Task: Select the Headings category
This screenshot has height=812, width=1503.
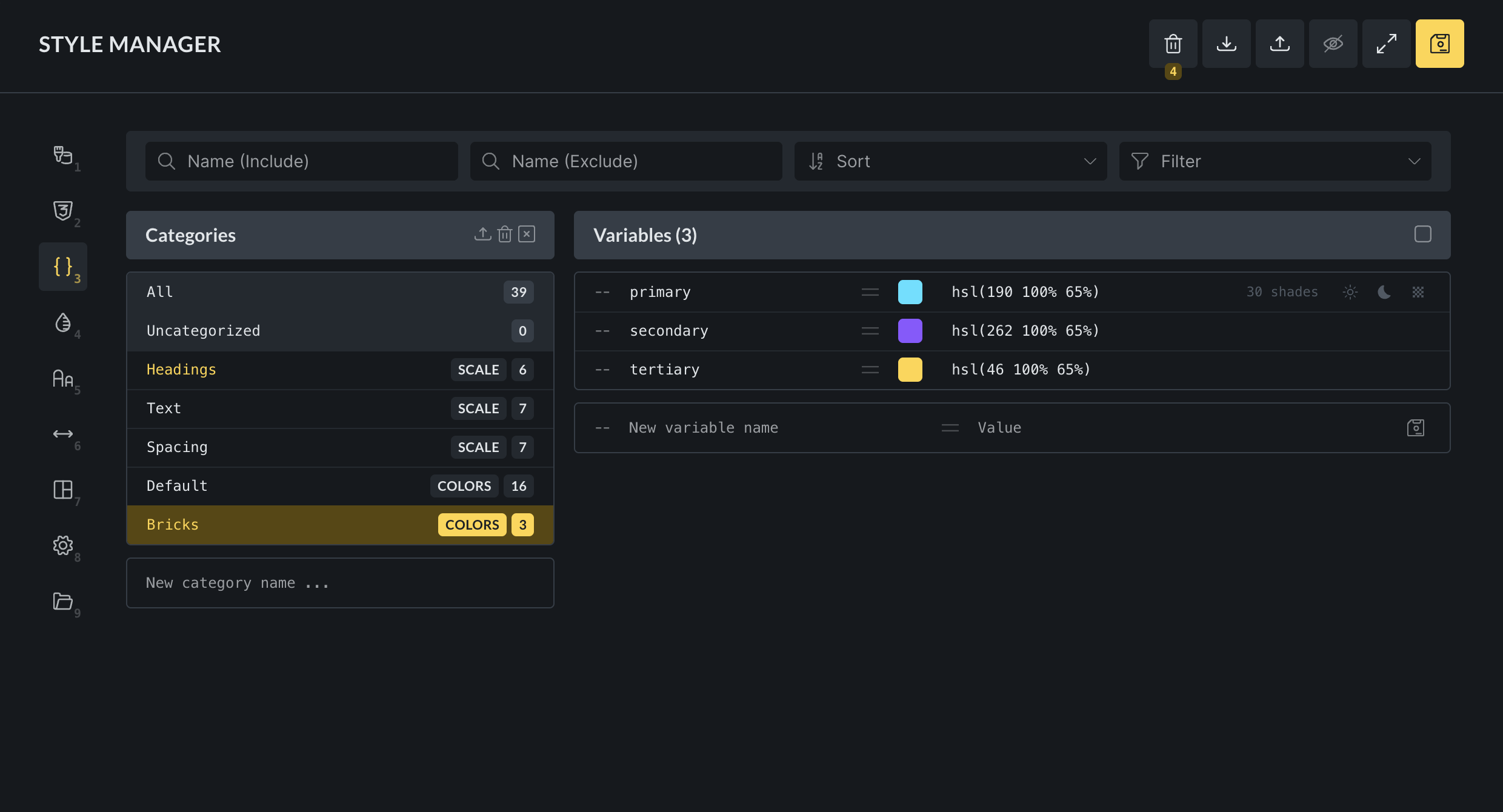Action: pyautogui.click(x=340, y=370)
